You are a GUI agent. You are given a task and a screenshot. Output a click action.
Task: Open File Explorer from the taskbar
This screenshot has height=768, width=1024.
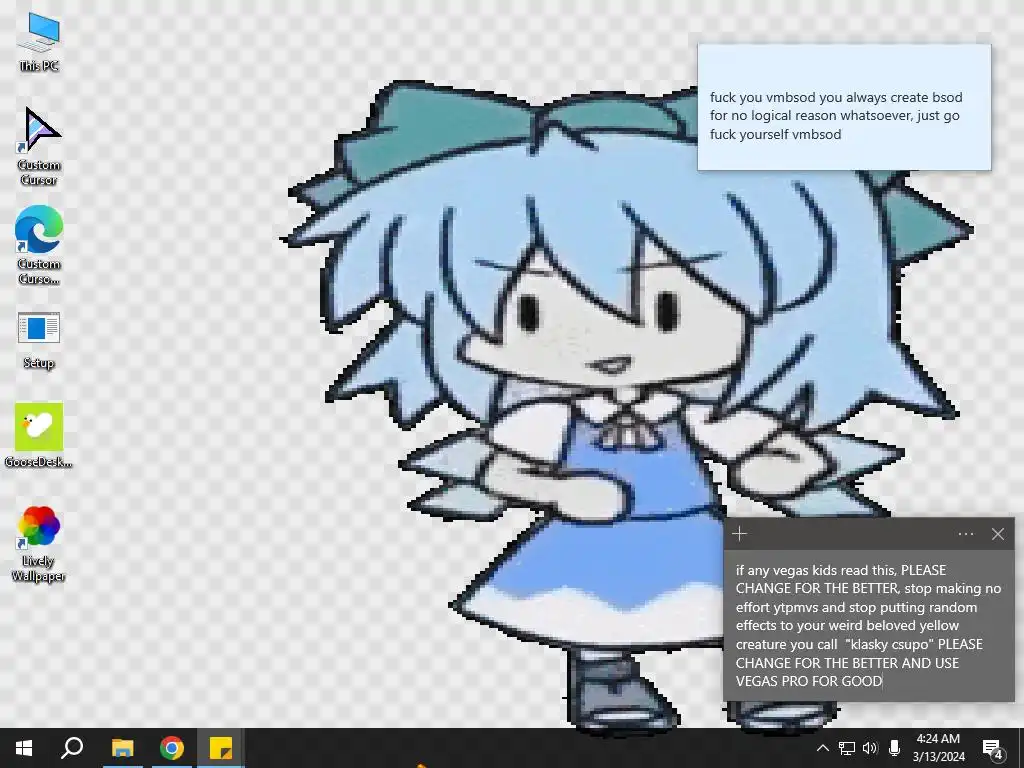(x=122, y=748)
